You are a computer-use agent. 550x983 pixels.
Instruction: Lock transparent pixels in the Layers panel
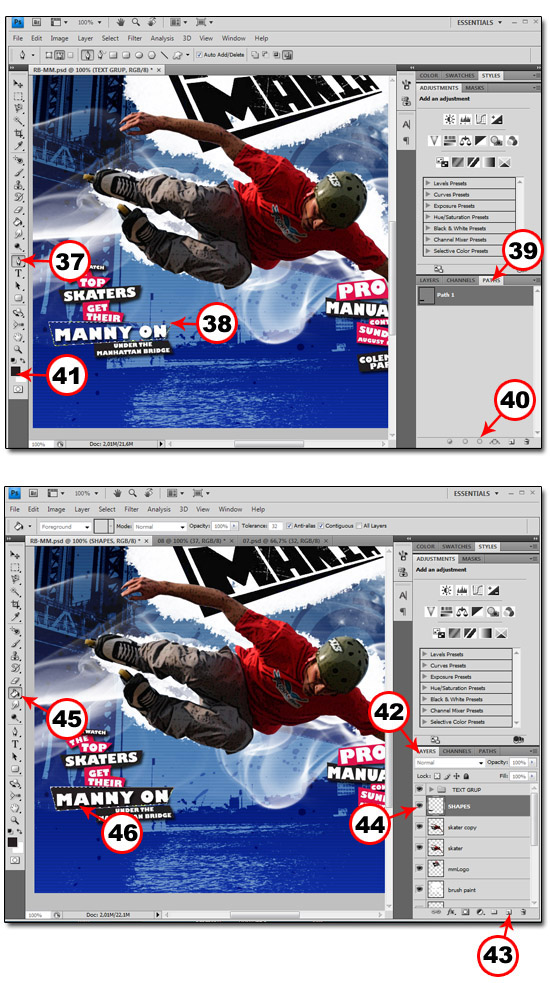pos(438,776)
